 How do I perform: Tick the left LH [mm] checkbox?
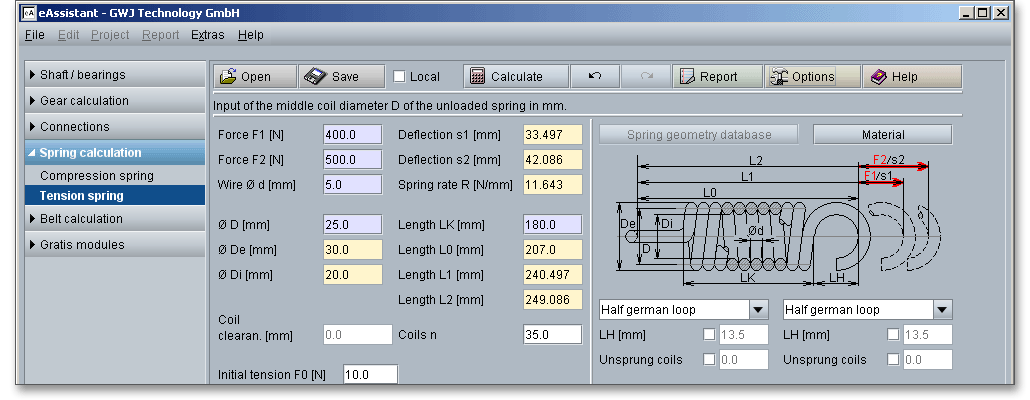tap(709, 335)
